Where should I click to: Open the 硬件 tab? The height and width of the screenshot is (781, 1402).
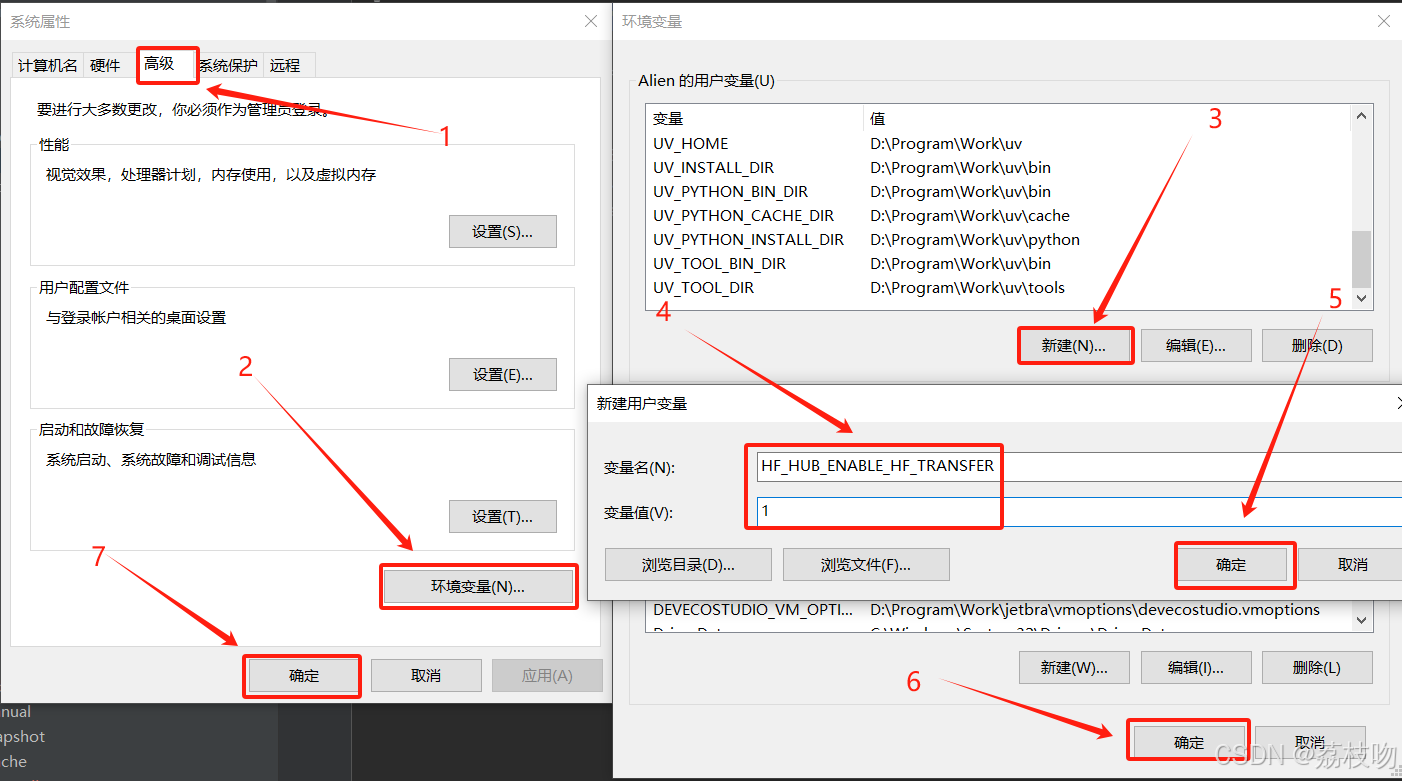click(x=105, y=65)
